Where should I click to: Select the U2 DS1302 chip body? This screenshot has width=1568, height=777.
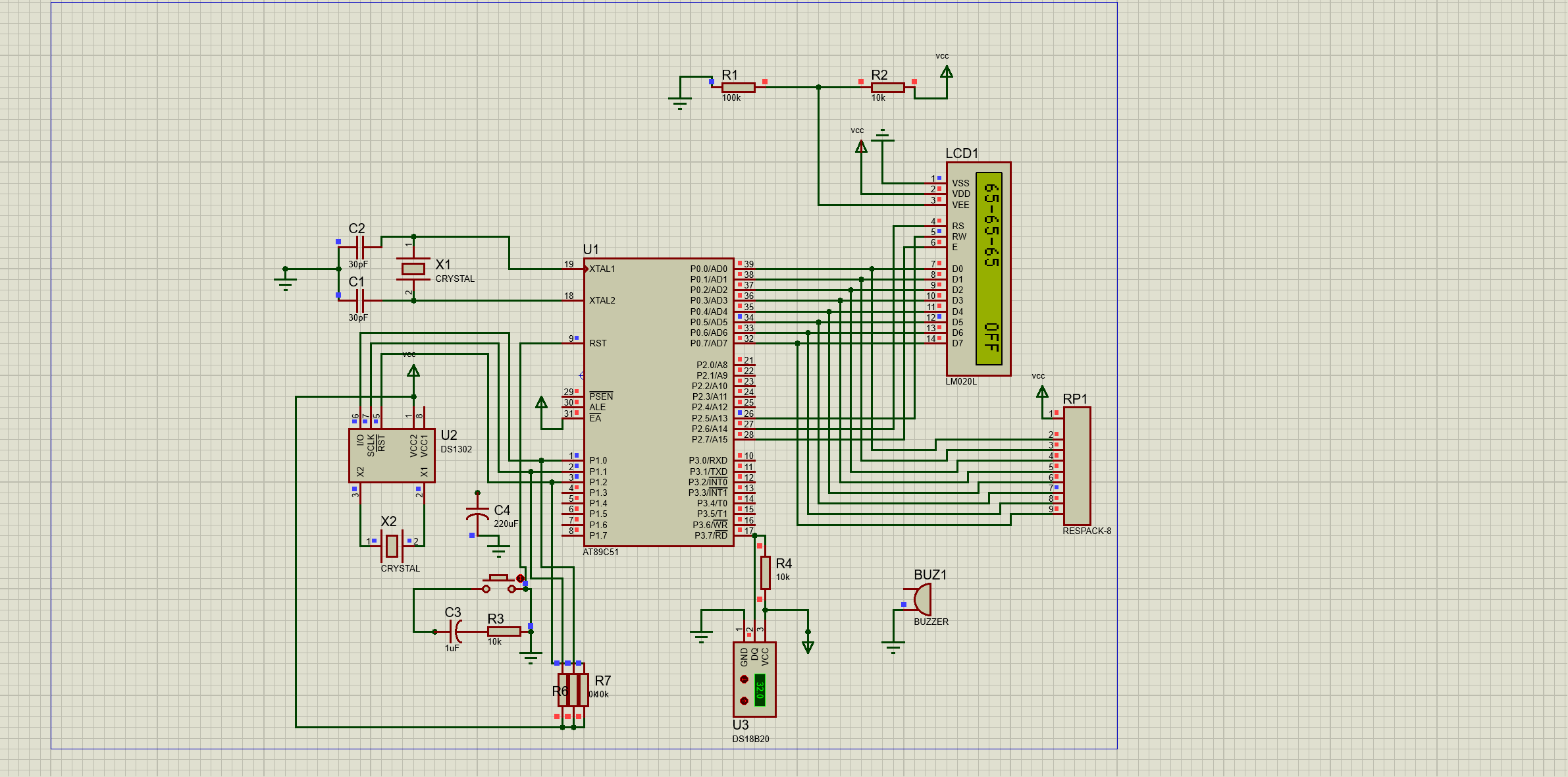[392, 456]
